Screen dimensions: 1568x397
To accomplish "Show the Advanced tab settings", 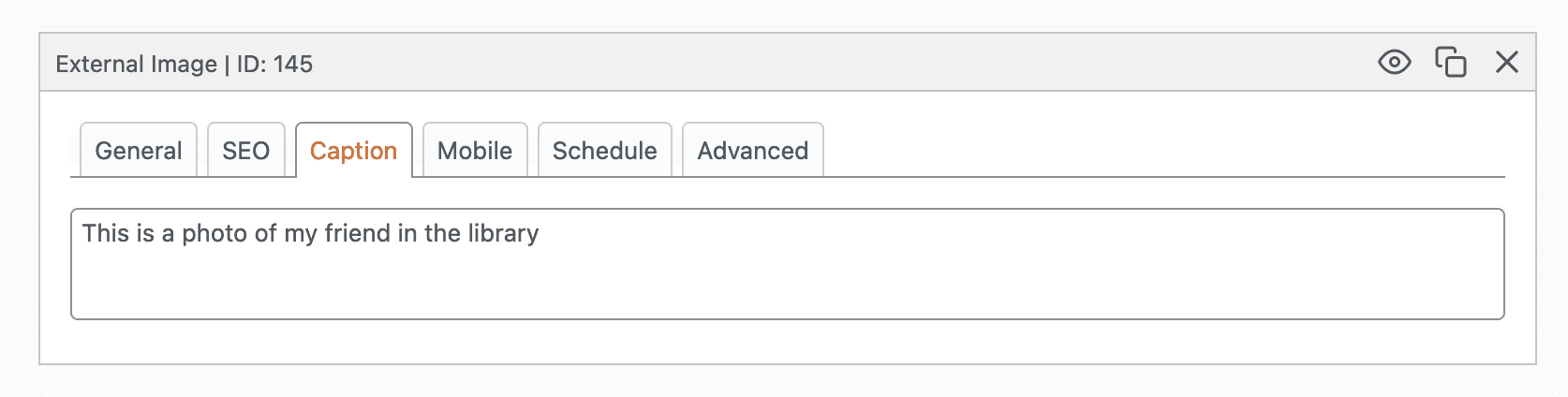I will pos(752,151).
